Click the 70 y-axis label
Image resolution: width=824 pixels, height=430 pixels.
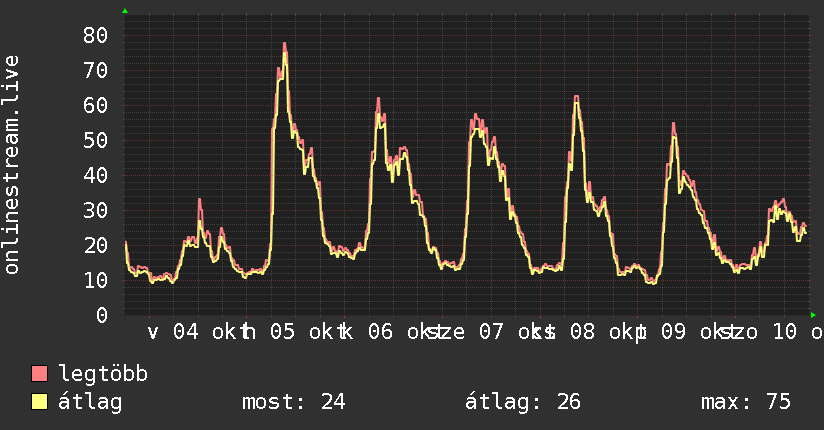95,70
